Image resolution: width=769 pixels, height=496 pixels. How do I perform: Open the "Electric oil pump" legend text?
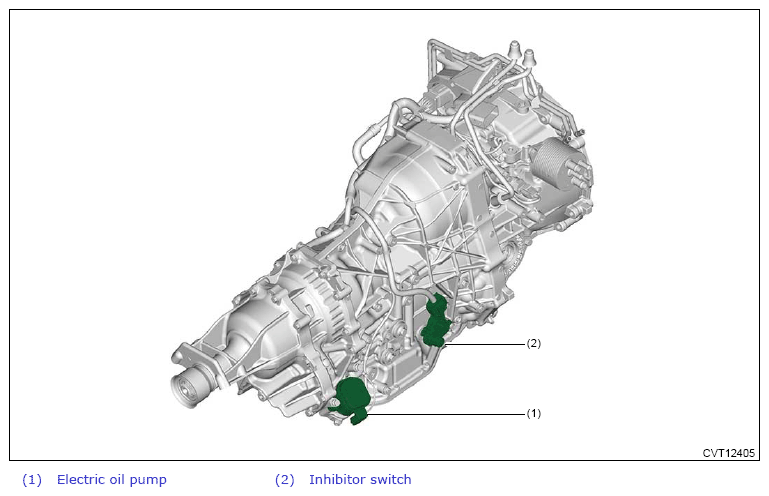[x=111, y=479]
